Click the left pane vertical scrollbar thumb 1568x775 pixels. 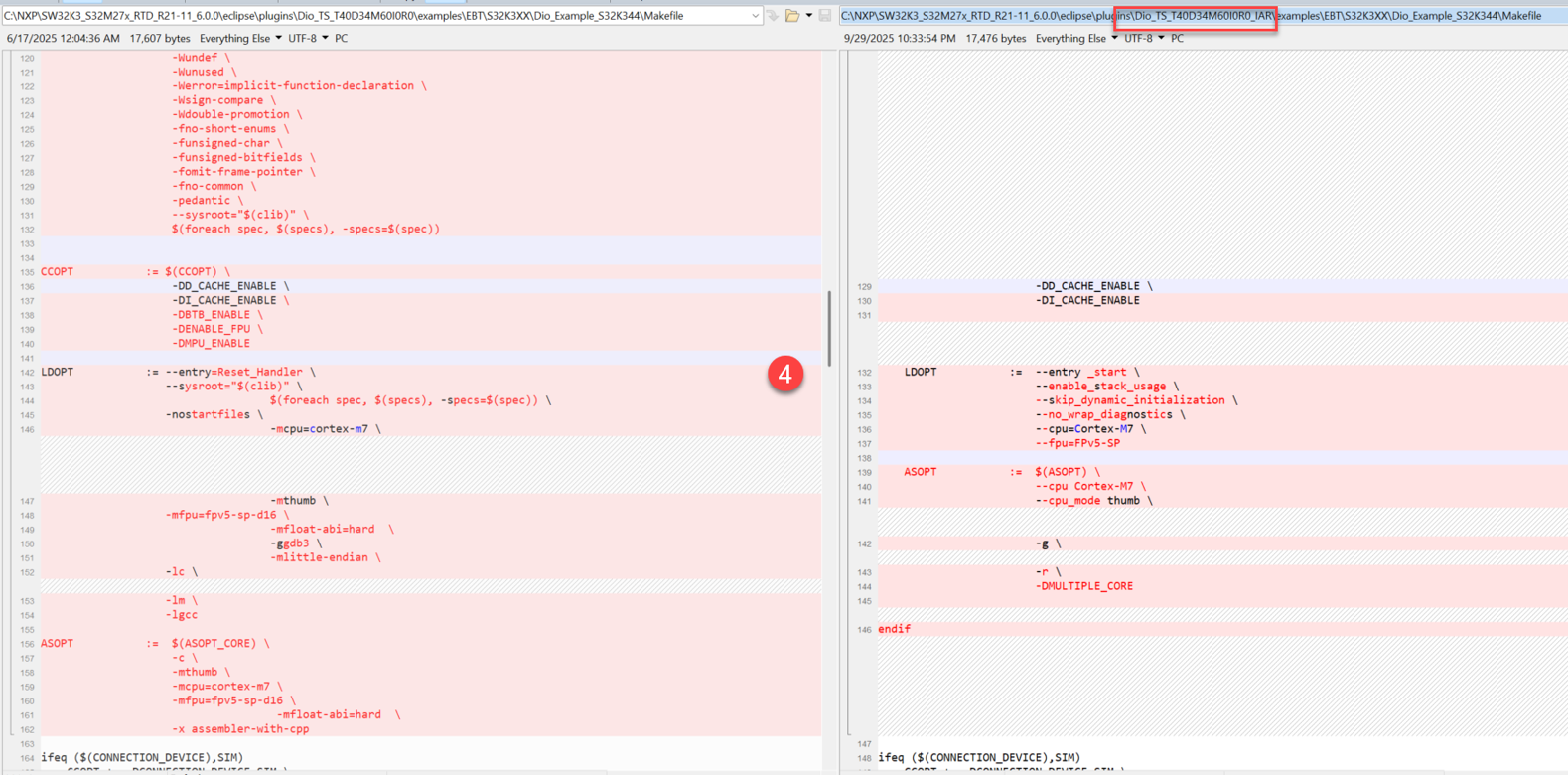click(829, 328)
